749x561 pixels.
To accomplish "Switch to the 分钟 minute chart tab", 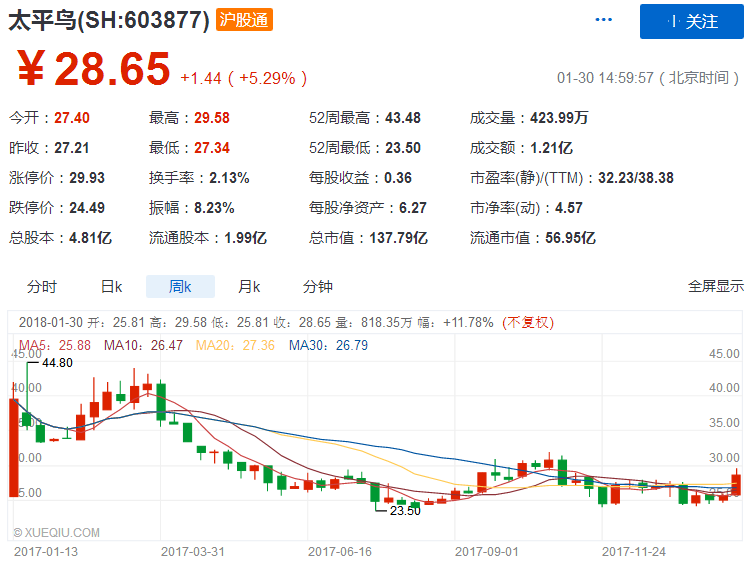I will tap(318, 287).
